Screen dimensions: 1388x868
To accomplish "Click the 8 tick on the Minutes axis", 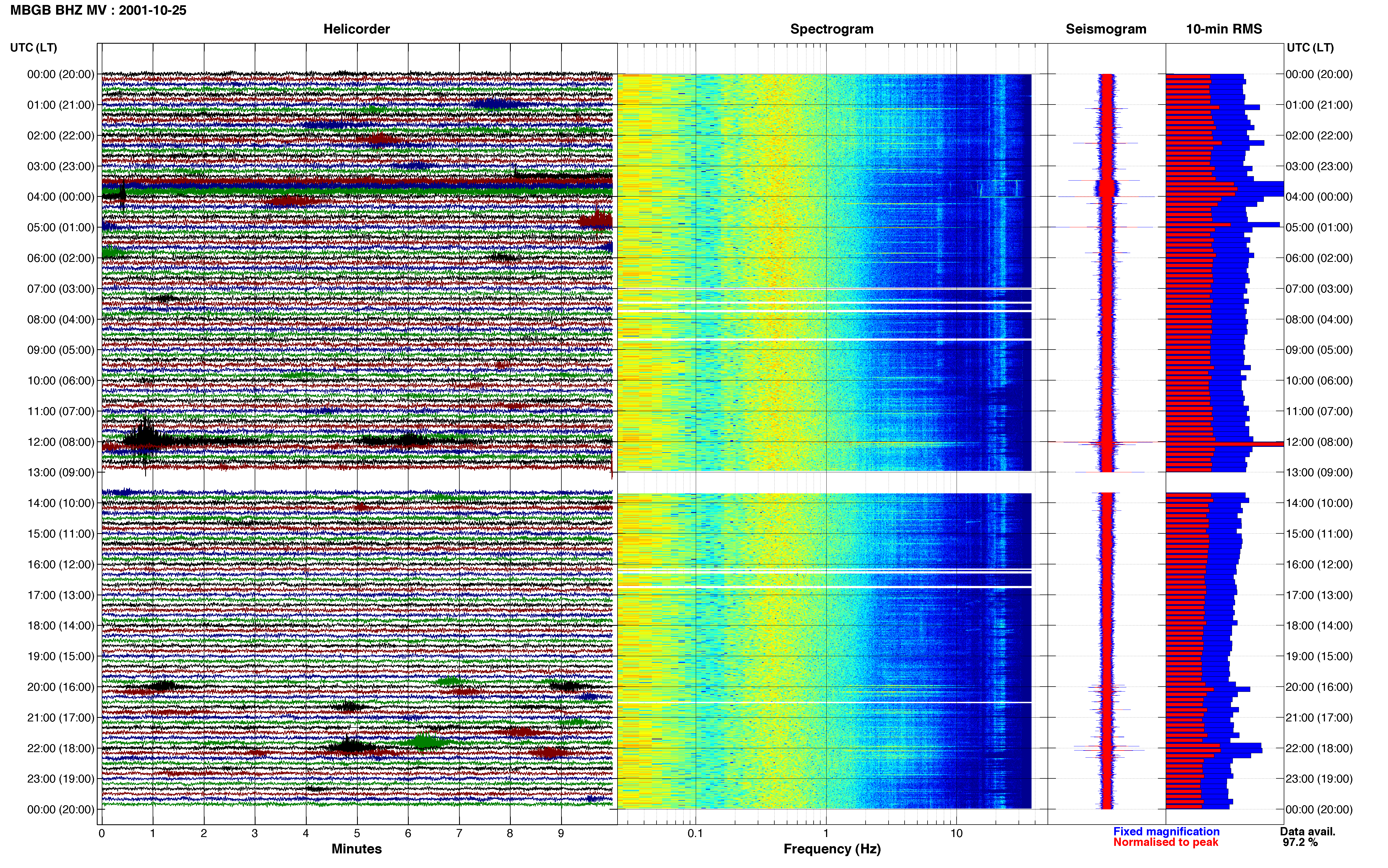I will coord(510,833).
